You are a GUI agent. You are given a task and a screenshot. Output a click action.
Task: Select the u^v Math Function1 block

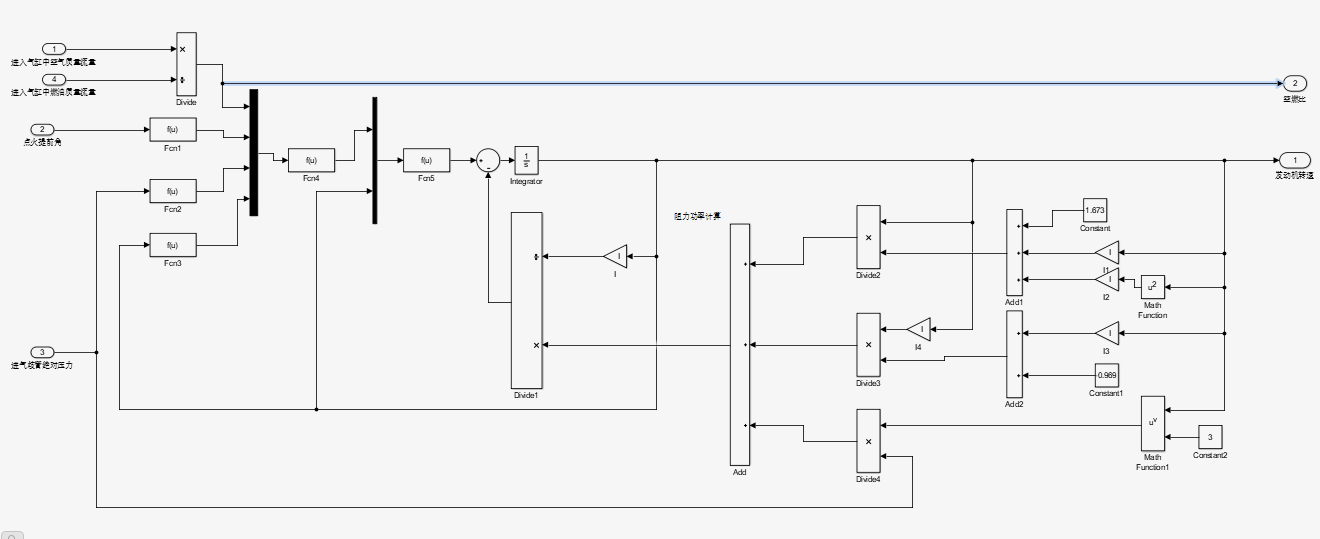(x=1154, y=423)
